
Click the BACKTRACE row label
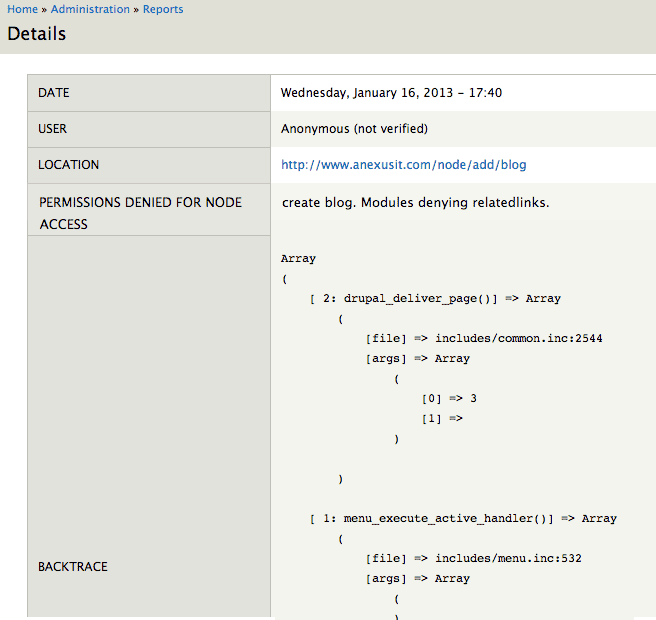click(x=73, y=566)
